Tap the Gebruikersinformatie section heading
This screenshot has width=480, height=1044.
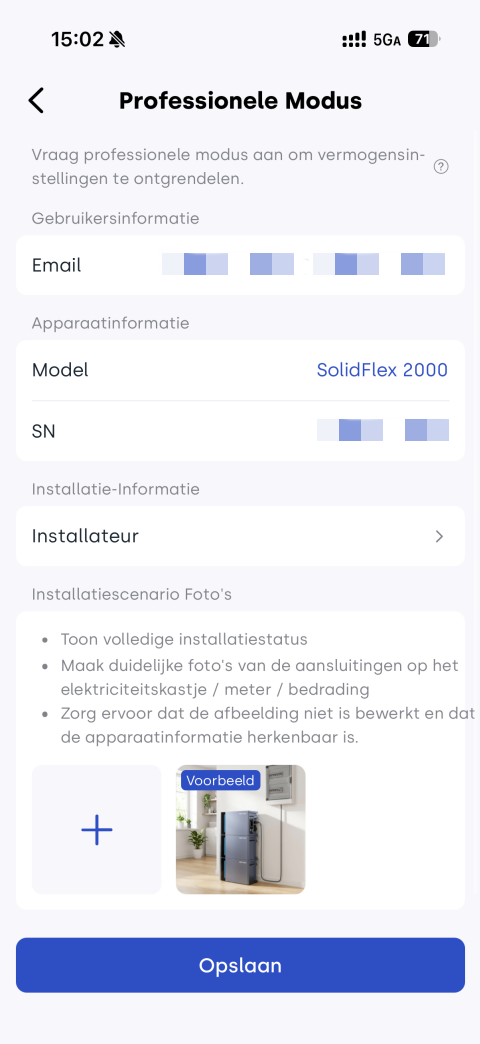point(116,218)
